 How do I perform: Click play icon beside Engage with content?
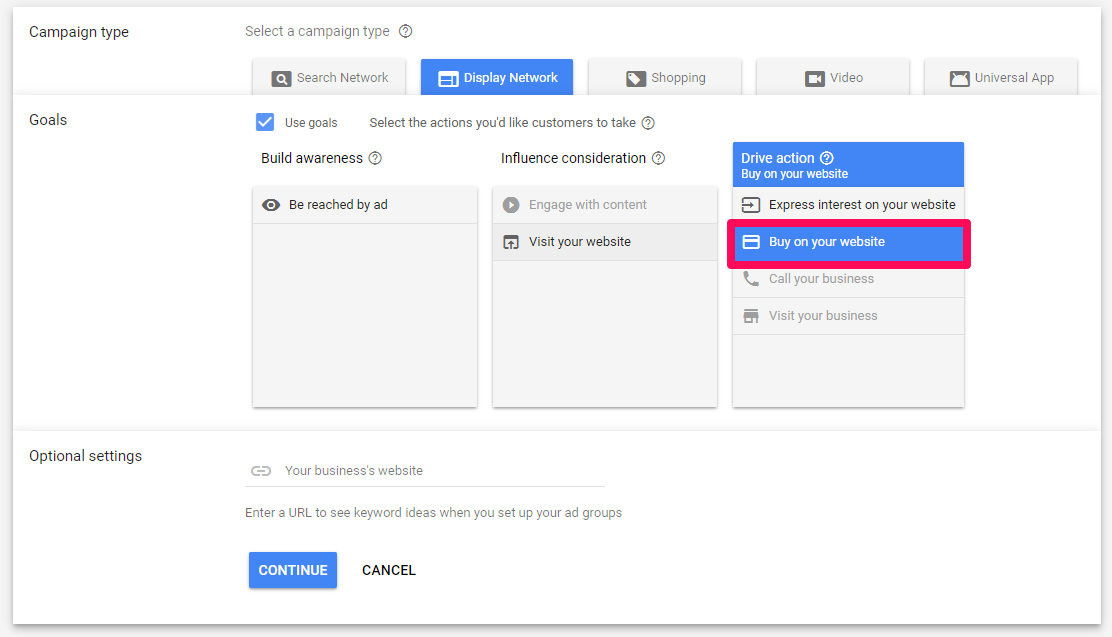click(x=511, y=205)
